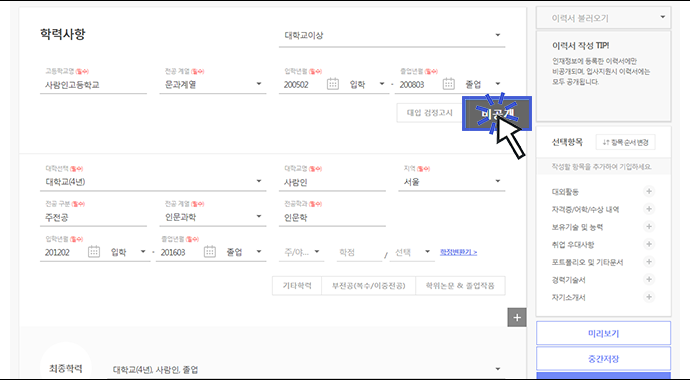Add 자기소개서 section with plus icon

point(649,297)
